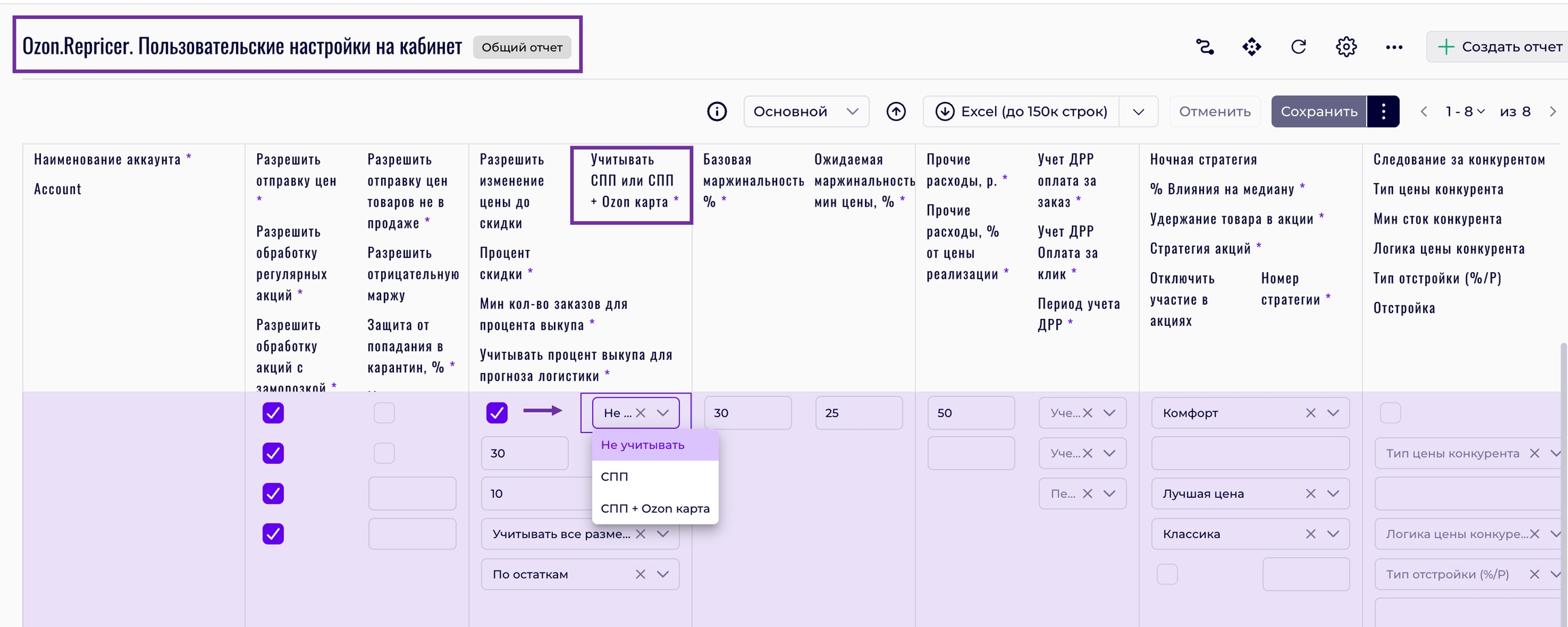Go to next page with right chevron
The image size is (1568, 627).
click(x=1552, y=112)
